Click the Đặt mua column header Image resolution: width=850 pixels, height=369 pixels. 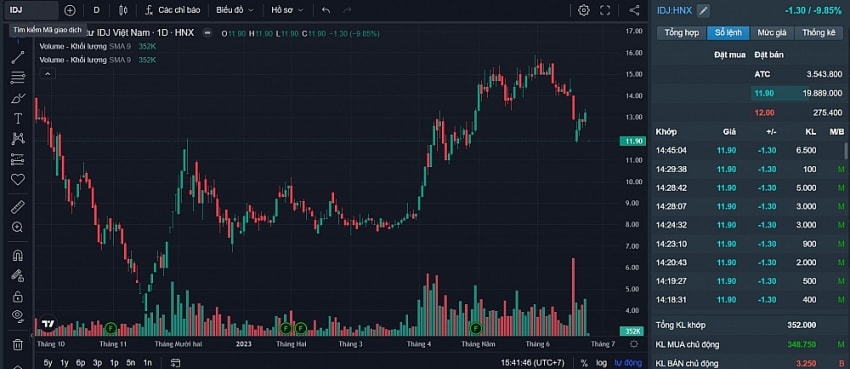click(x=729, y=55)
